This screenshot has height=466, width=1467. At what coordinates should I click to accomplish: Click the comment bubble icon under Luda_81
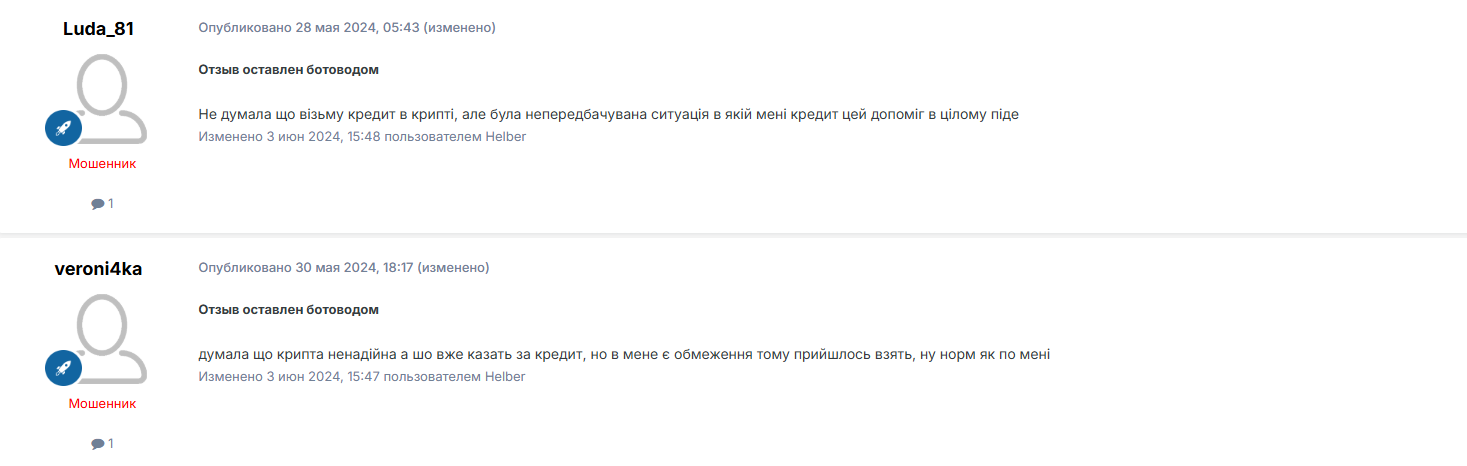coord(97,204)
